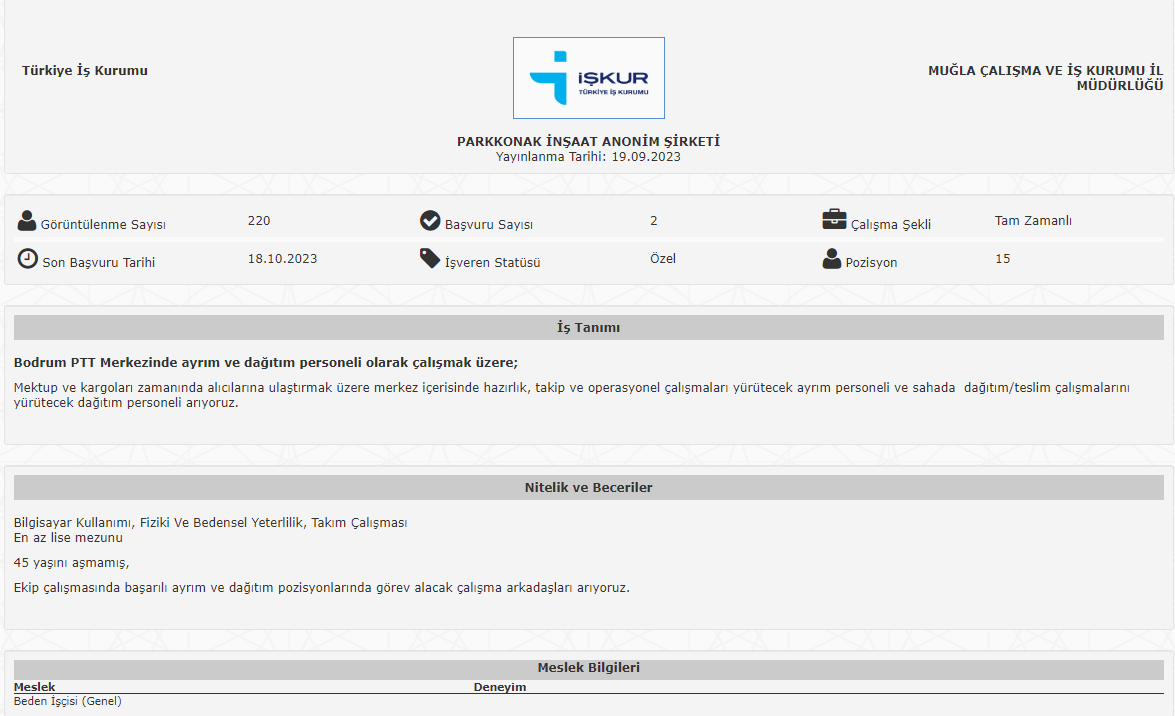Screen dimensions: 1175x716
Task: Select the İş Tanımı section header
Action: [x=588, y=328]
